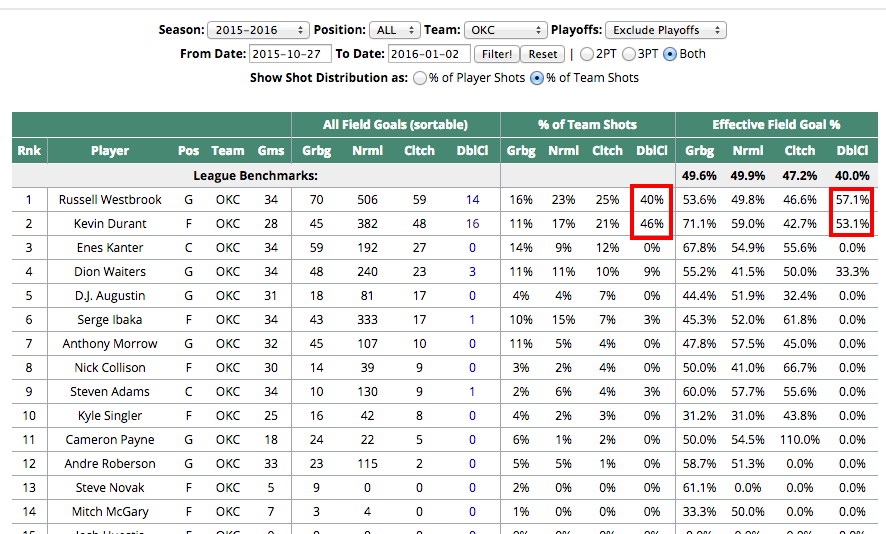886x534 pixels.
Task: Open the Position dropdown set to ALL
Action: coord(394,30)
